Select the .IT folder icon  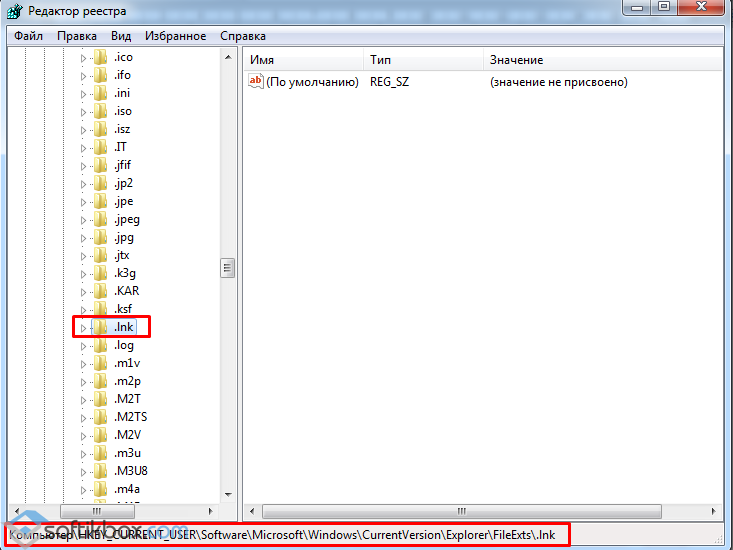tap(100, 147)
